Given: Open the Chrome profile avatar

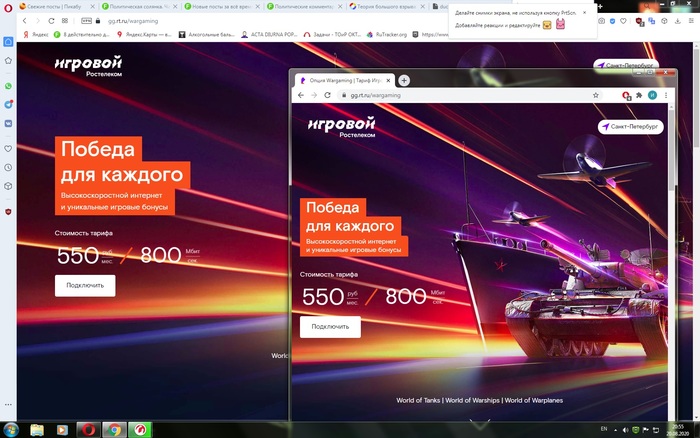Looking at the screenshot, I should [652, 95].
